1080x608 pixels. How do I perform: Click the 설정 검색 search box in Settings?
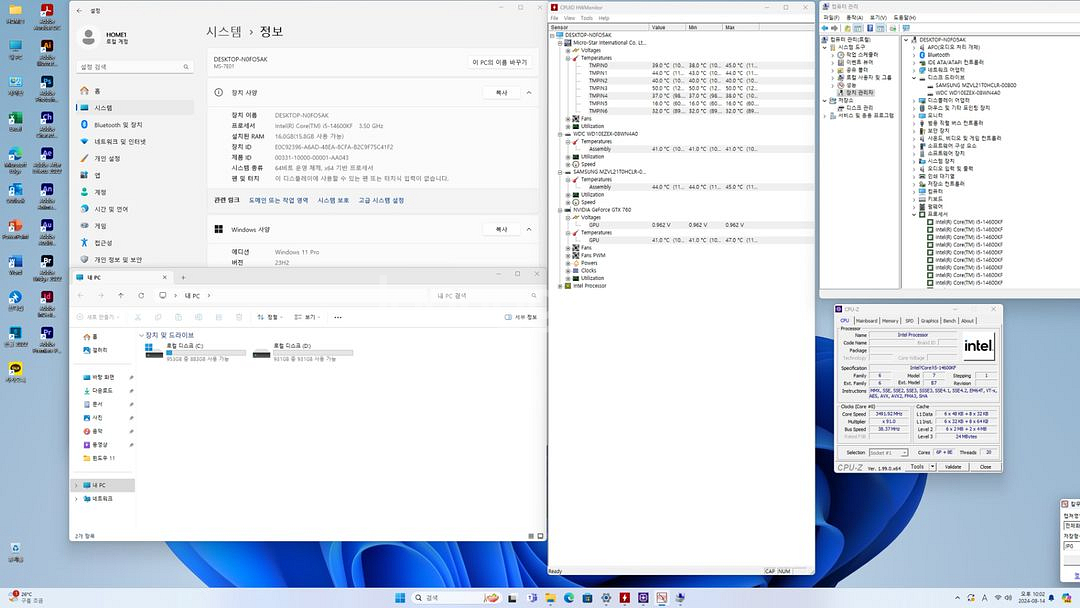(134, 67)
